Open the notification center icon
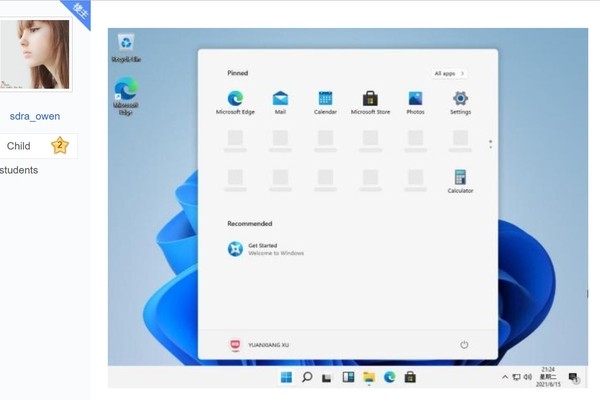 coord(574,378)
